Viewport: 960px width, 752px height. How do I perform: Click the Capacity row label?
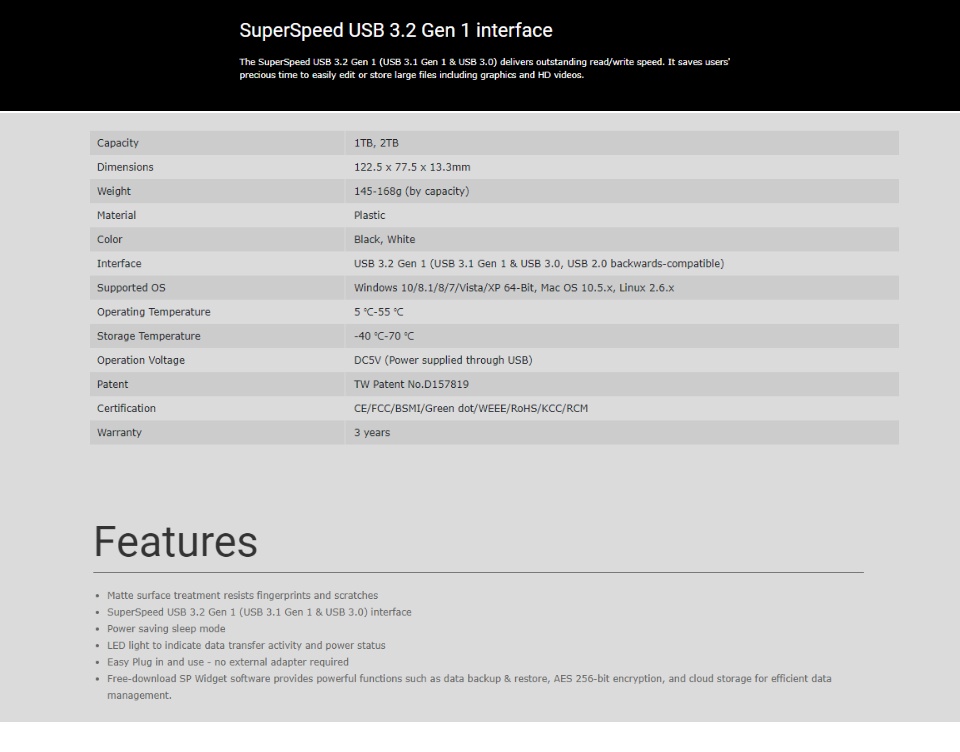coord(118,143)
